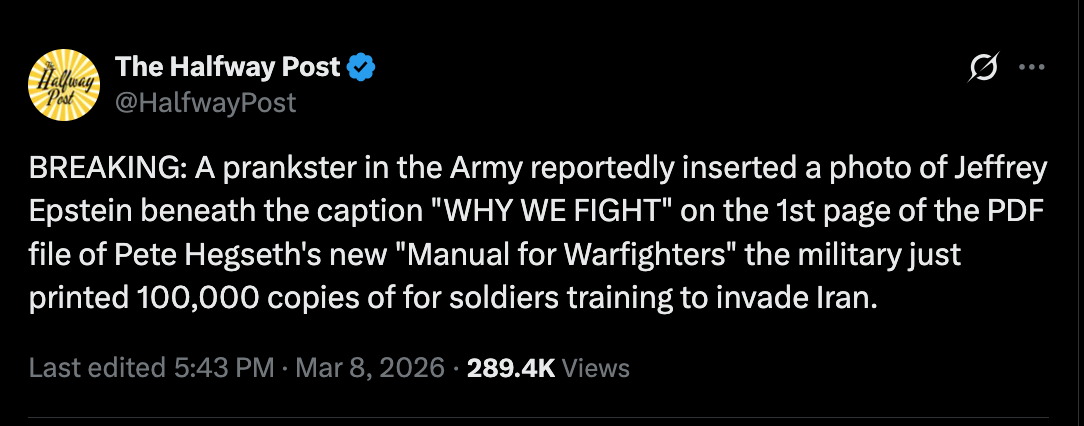Click The Halfway Post profile avatar
Viewport: 1084px width, 426px height.
pyautogui.click(x=69, y=85)
